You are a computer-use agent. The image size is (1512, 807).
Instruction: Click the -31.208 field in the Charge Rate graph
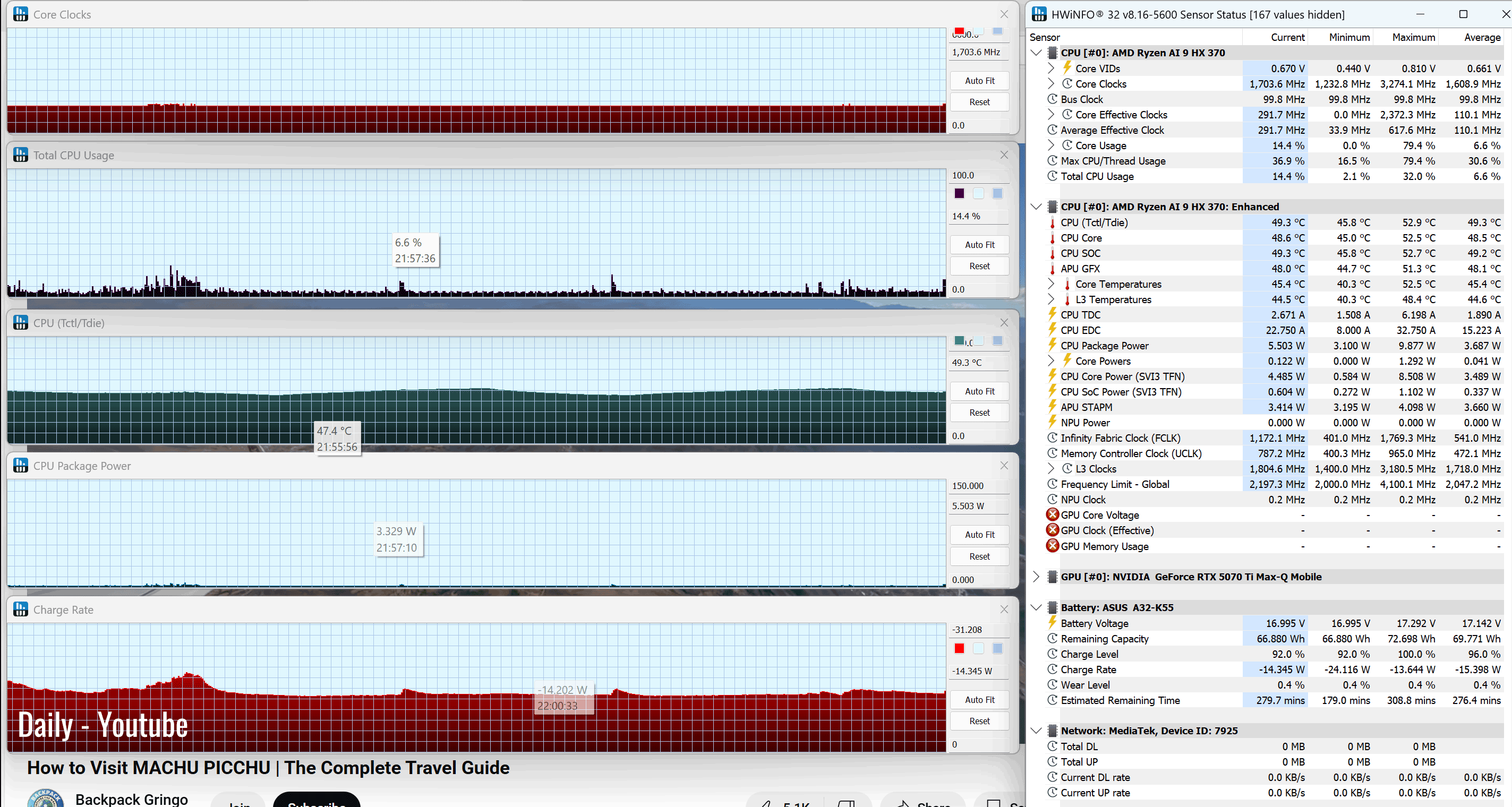979,629
